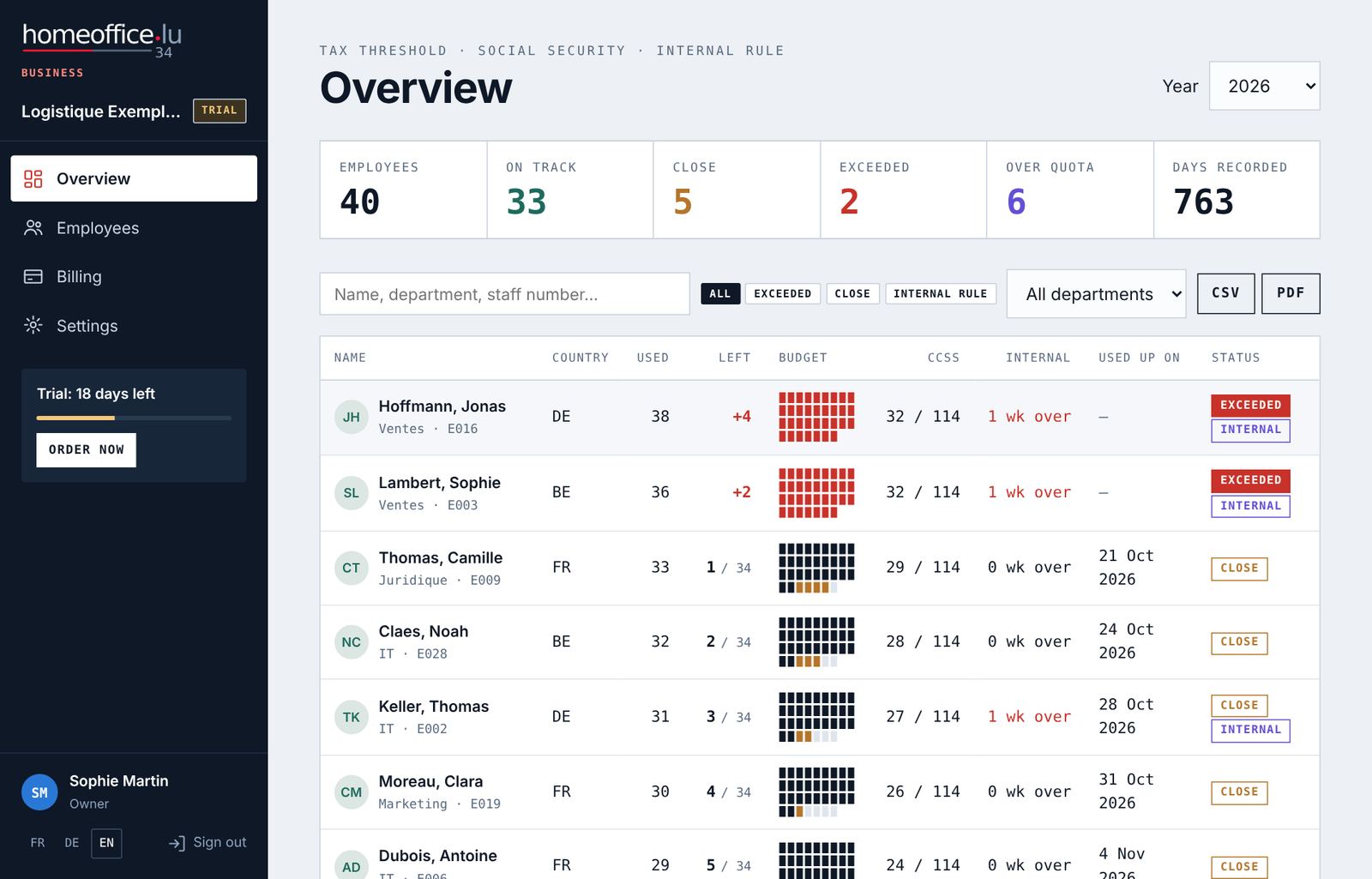Screen dimensions: 1372x879
Task: Click the NAME column header
Action: [x=350, y=358]
